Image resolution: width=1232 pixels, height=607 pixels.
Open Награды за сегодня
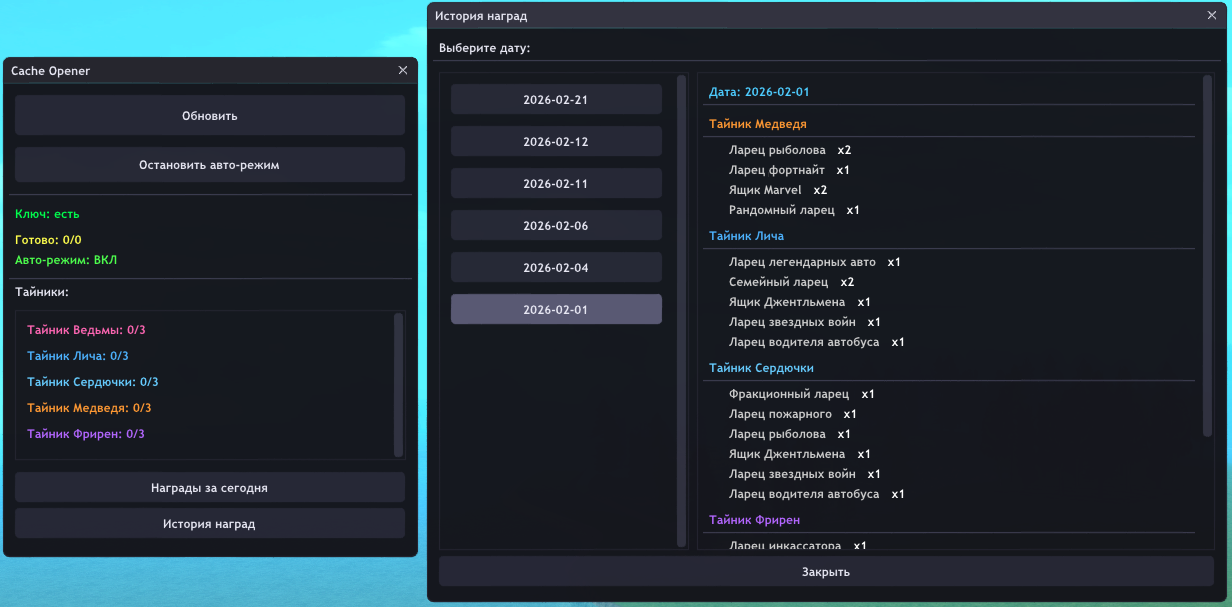[209, 488]
